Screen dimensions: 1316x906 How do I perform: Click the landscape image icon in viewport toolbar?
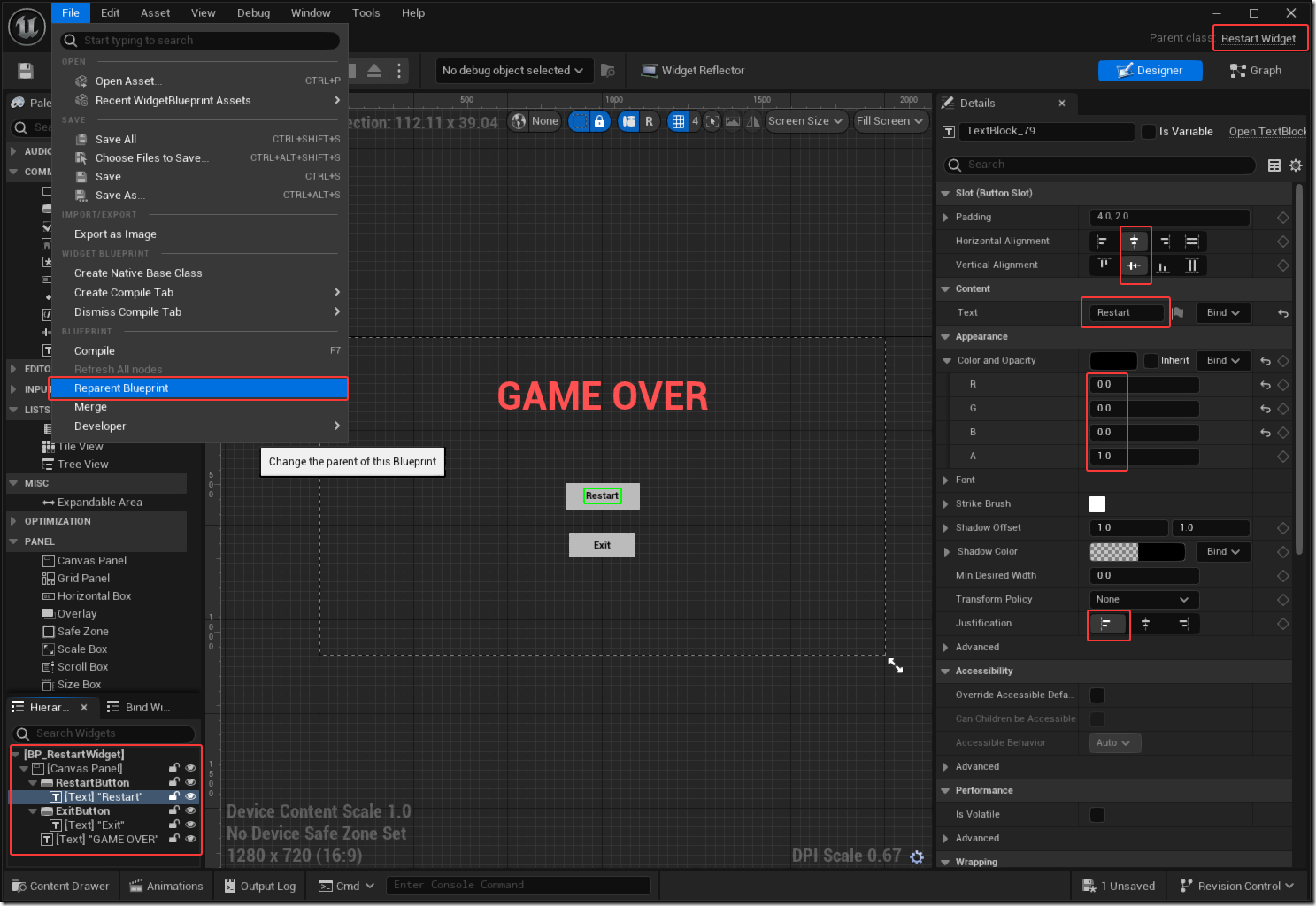coord(733,121)
